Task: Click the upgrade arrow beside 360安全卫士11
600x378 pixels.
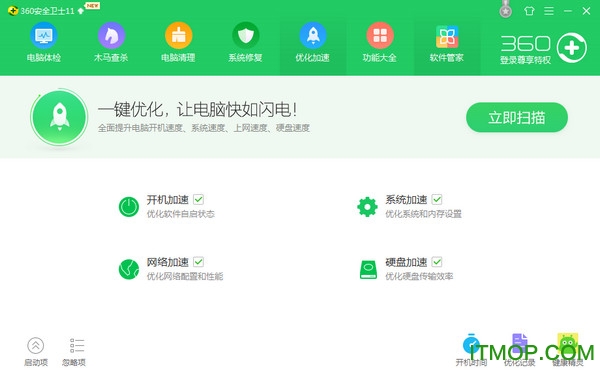Action: 81,11
